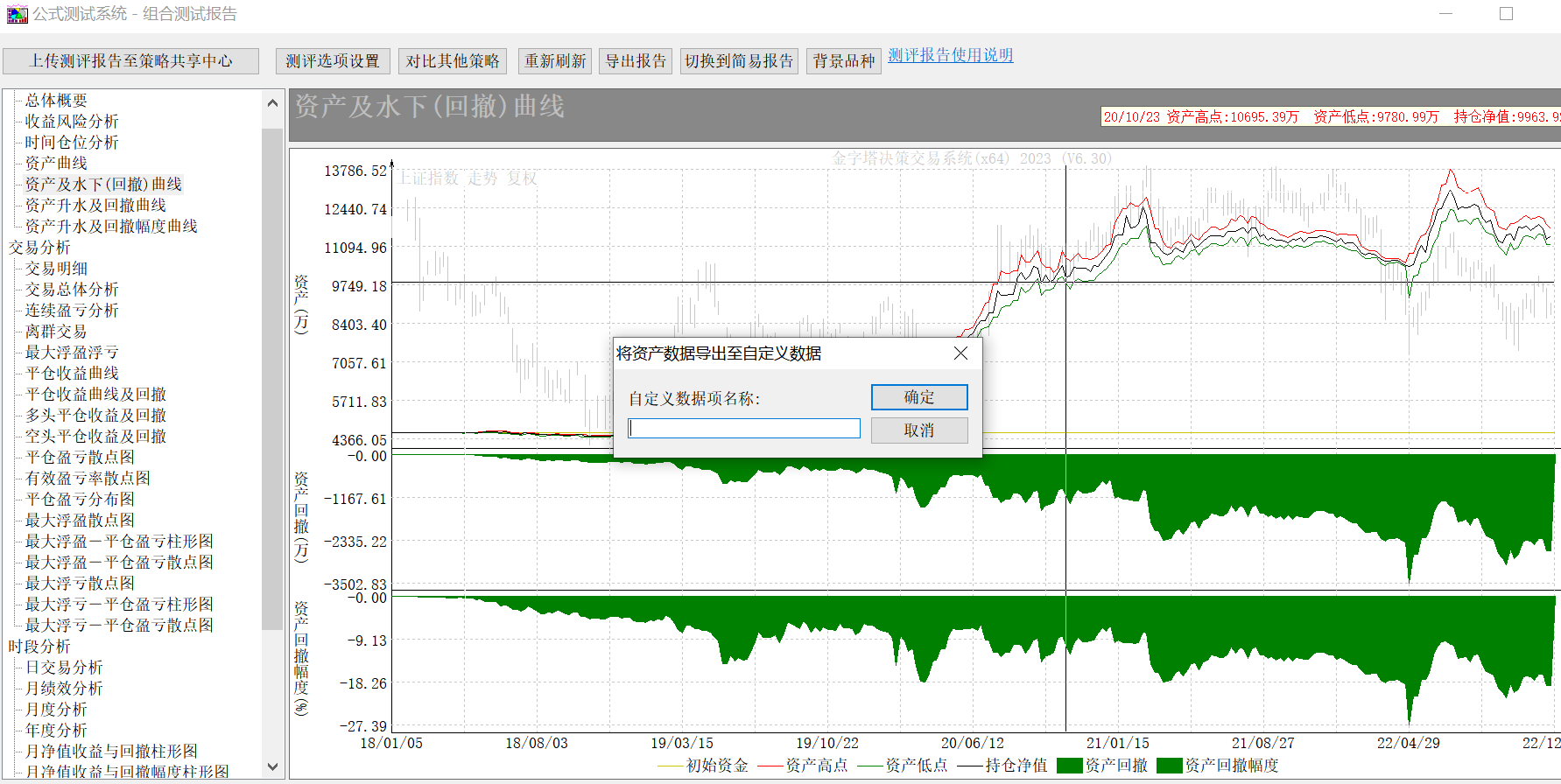Focus the 自定义数据项名称 input field

pos(744,429)
